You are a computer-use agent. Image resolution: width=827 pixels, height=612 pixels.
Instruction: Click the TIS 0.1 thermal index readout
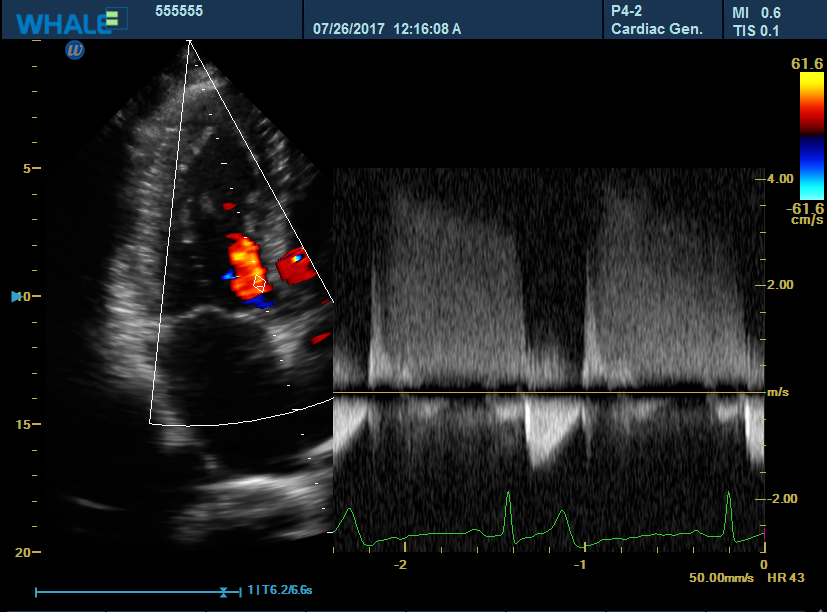pos(756,30)
